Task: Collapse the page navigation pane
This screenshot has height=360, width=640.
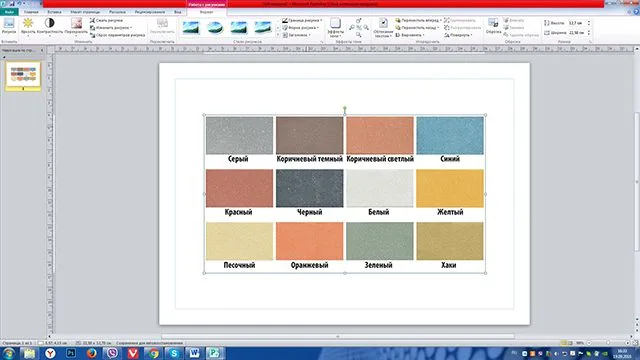Action: pyautogui.click(x=42, y=50)
